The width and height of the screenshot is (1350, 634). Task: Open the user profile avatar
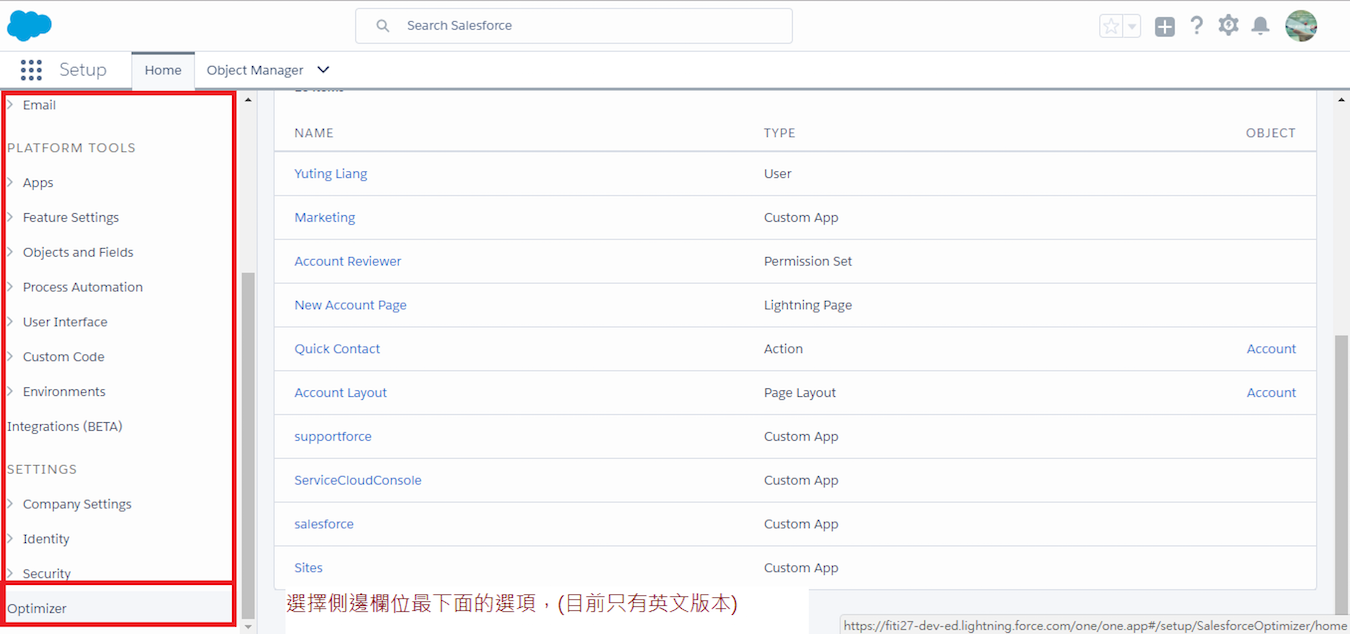(1301, 26)
